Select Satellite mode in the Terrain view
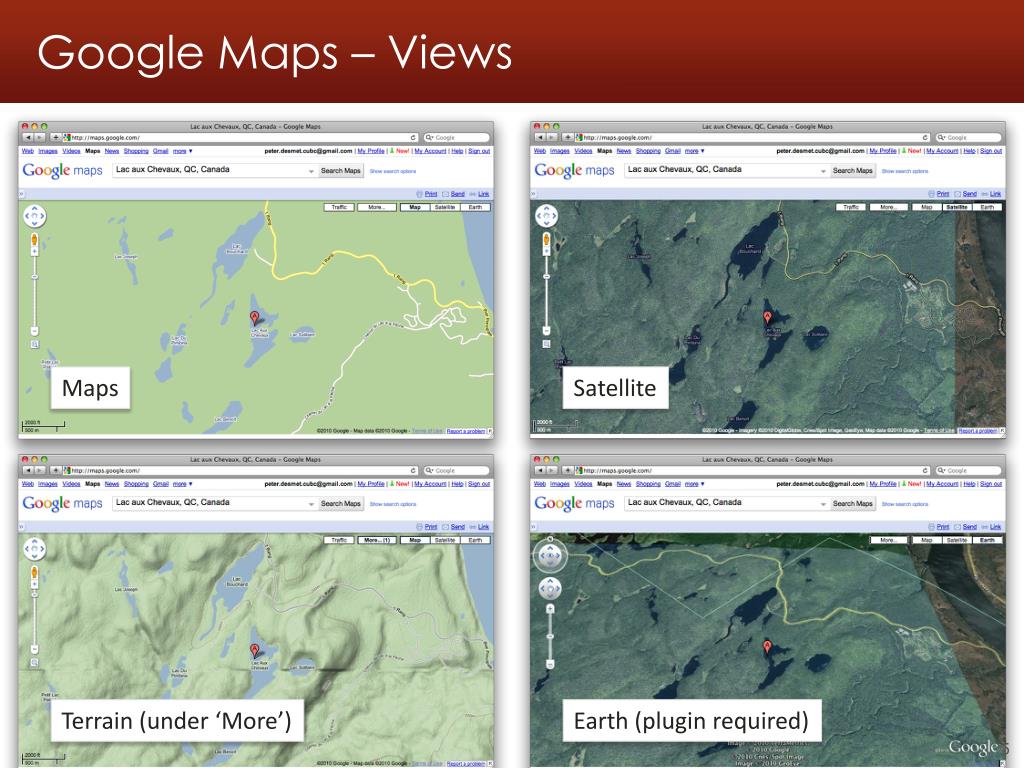 pos(445,541)
